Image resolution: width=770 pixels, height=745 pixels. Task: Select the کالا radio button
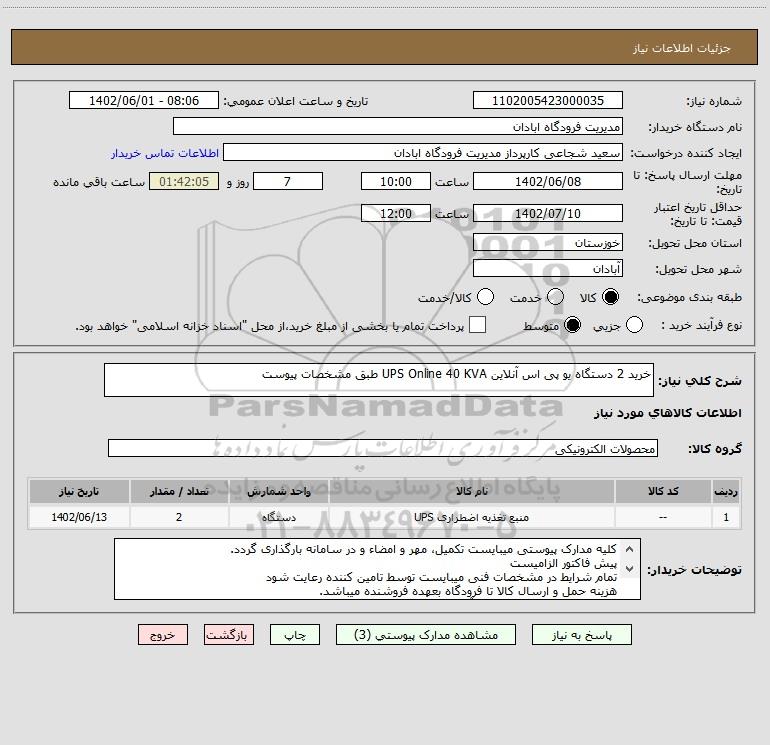pyautogui.click(x=610, y=297)
